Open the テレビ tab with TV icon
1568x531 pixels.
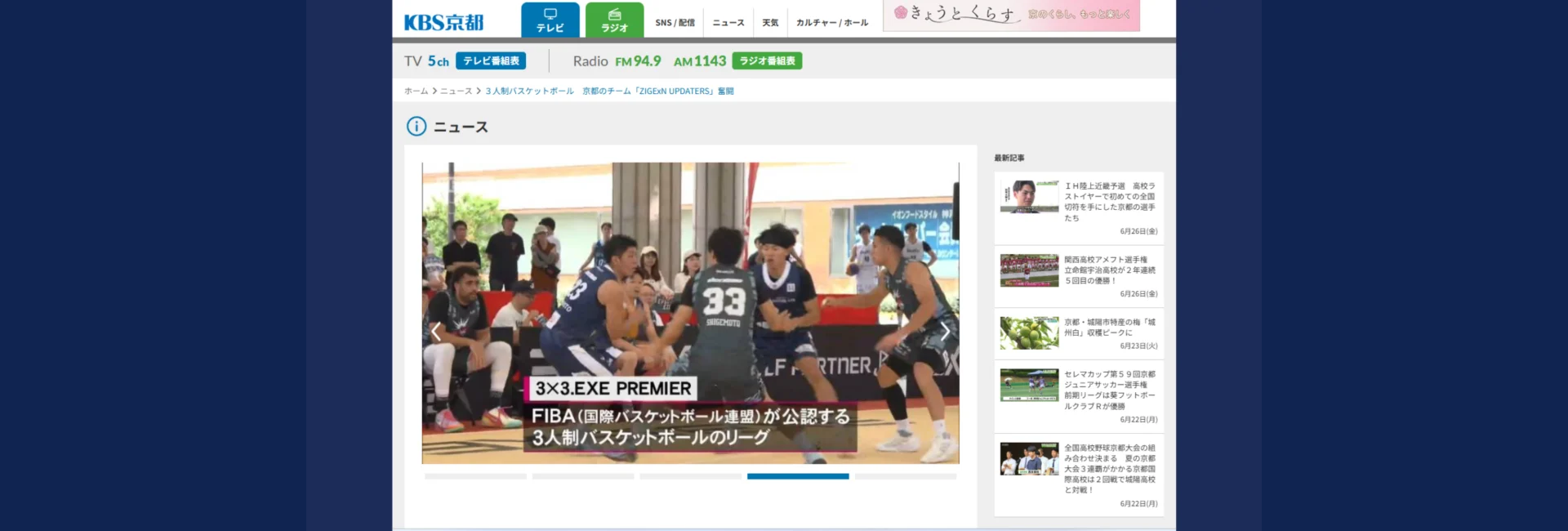coord(550,20)
